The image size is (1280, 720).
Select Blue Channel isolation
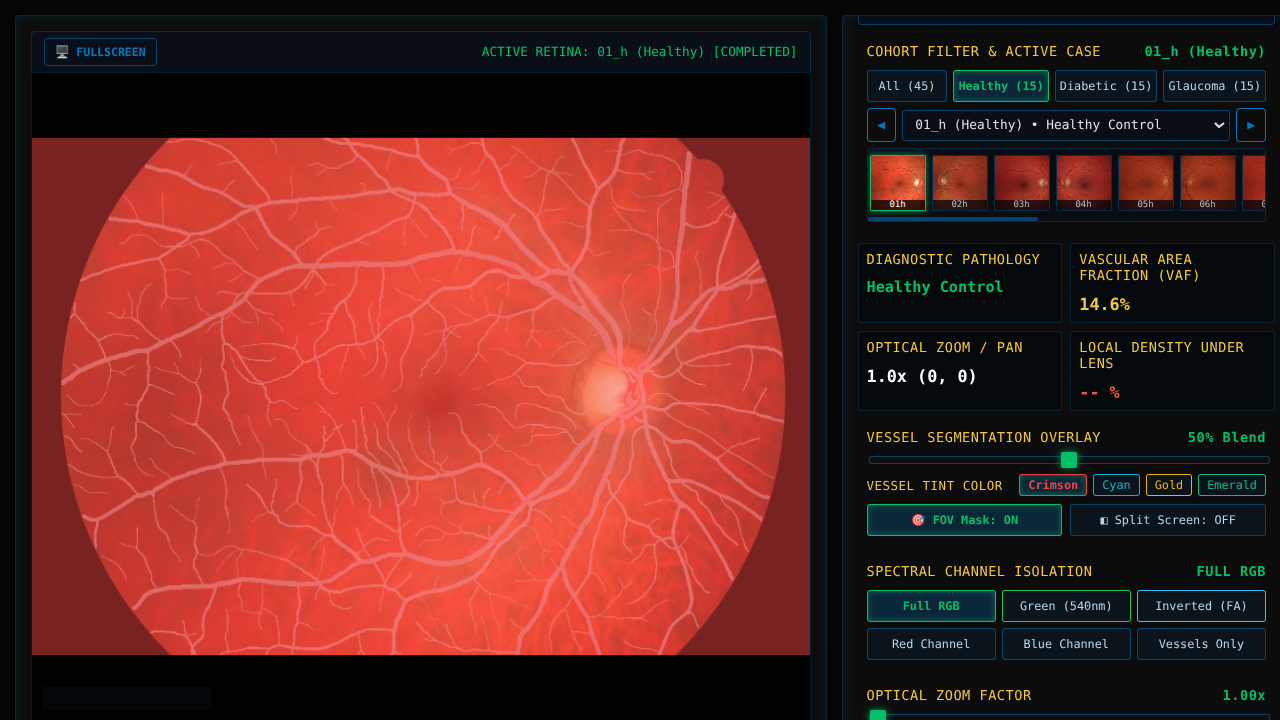[x=1066, y=644]
